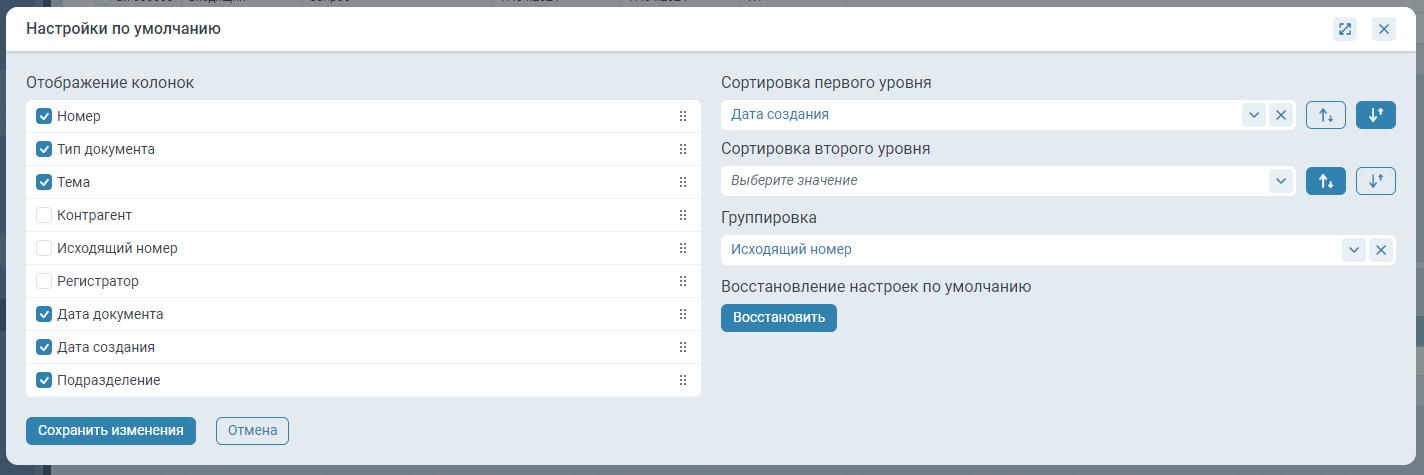
Task: Set second-level sorting to descending order
Action: pos(1375,181)
